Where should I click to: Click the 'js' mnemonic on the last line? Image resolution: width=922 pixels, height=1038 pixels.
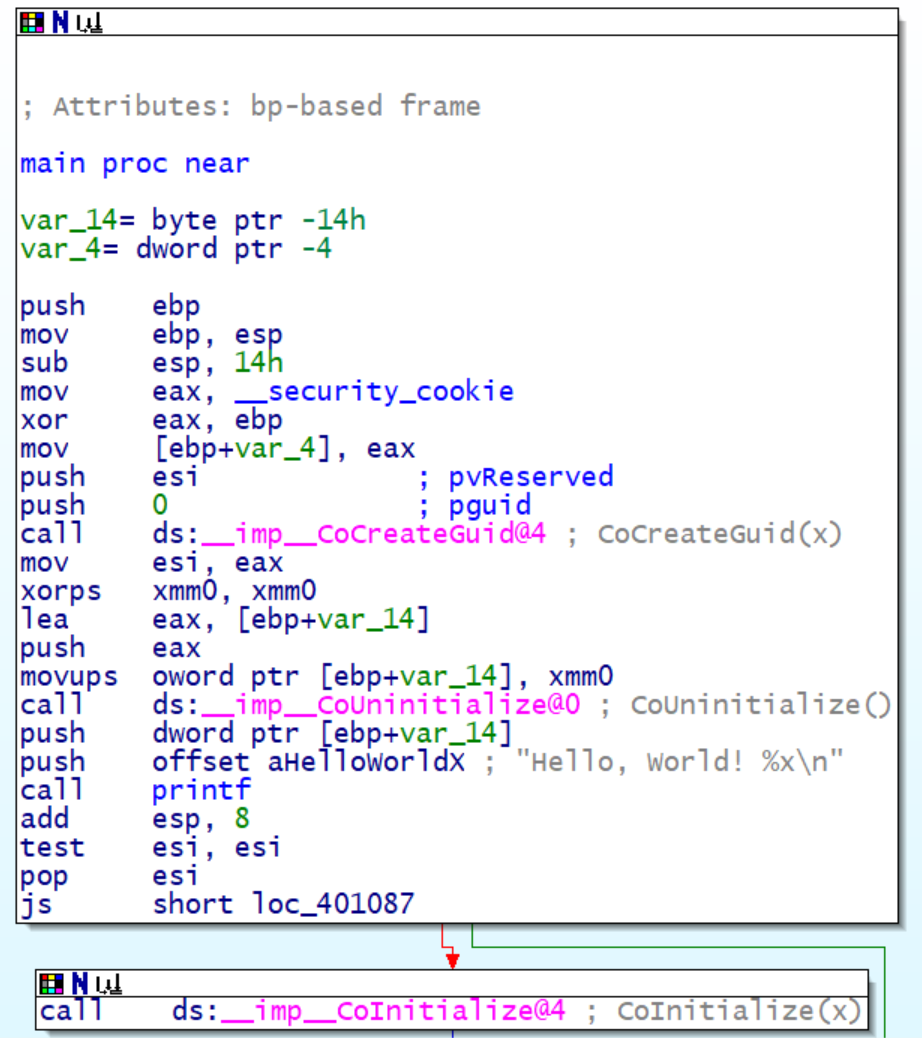pyautogui.click(x=36, y=904)
